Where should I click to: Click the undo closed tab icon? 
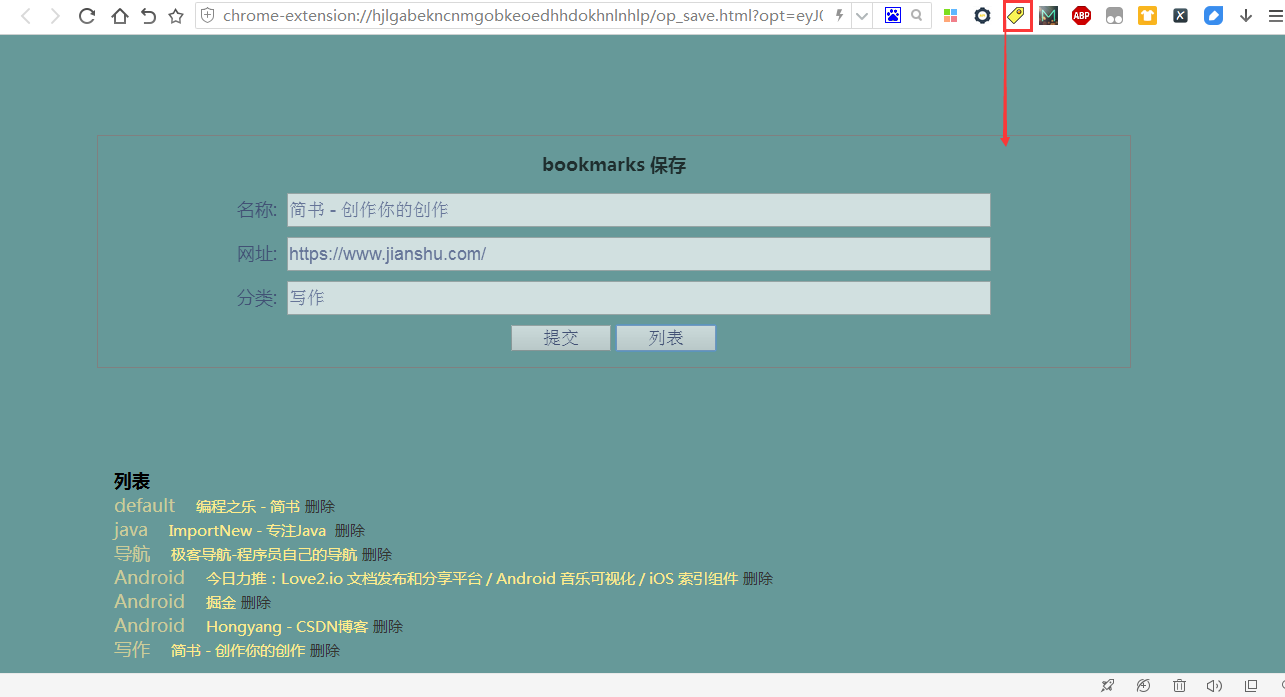[148, 16]
